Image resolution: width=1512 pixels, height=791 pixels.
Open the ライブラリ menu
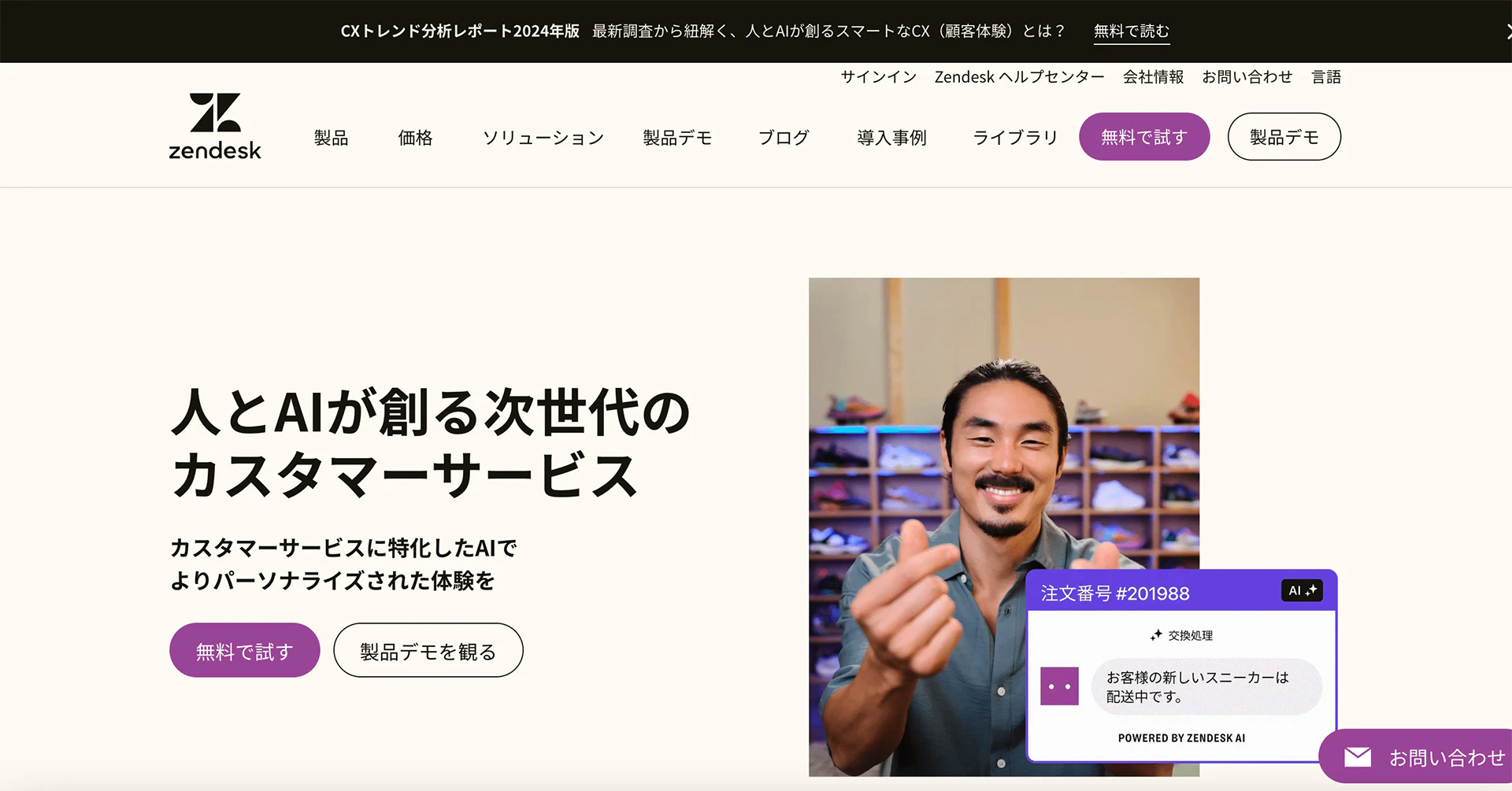[1015, 138]
